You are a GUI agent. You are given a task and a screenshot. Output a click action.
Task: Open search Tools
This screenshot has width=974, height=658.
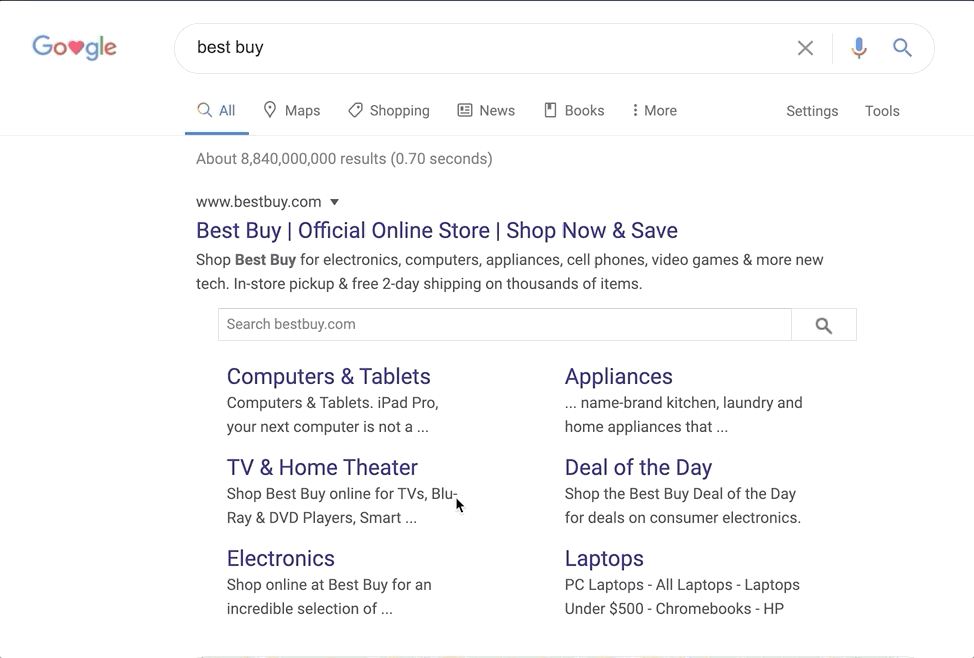[x=882, y=111]
